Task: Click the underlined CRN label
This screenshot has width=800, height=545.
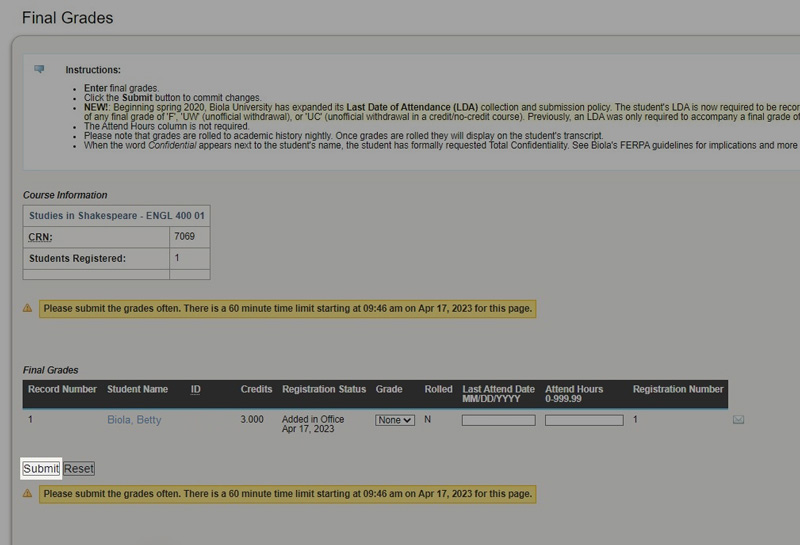Action: click(41, 237)
